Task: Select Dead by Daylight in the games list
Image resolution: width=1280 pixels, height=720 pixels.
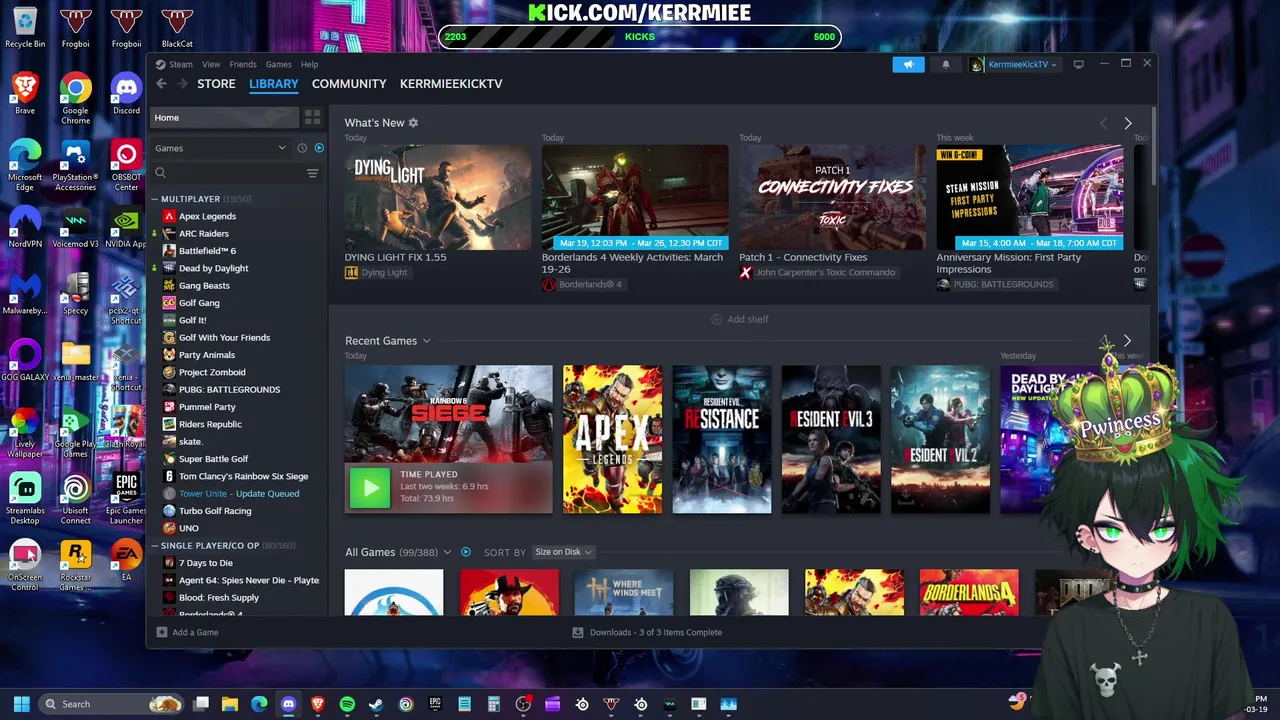Action: coord(213,268)
